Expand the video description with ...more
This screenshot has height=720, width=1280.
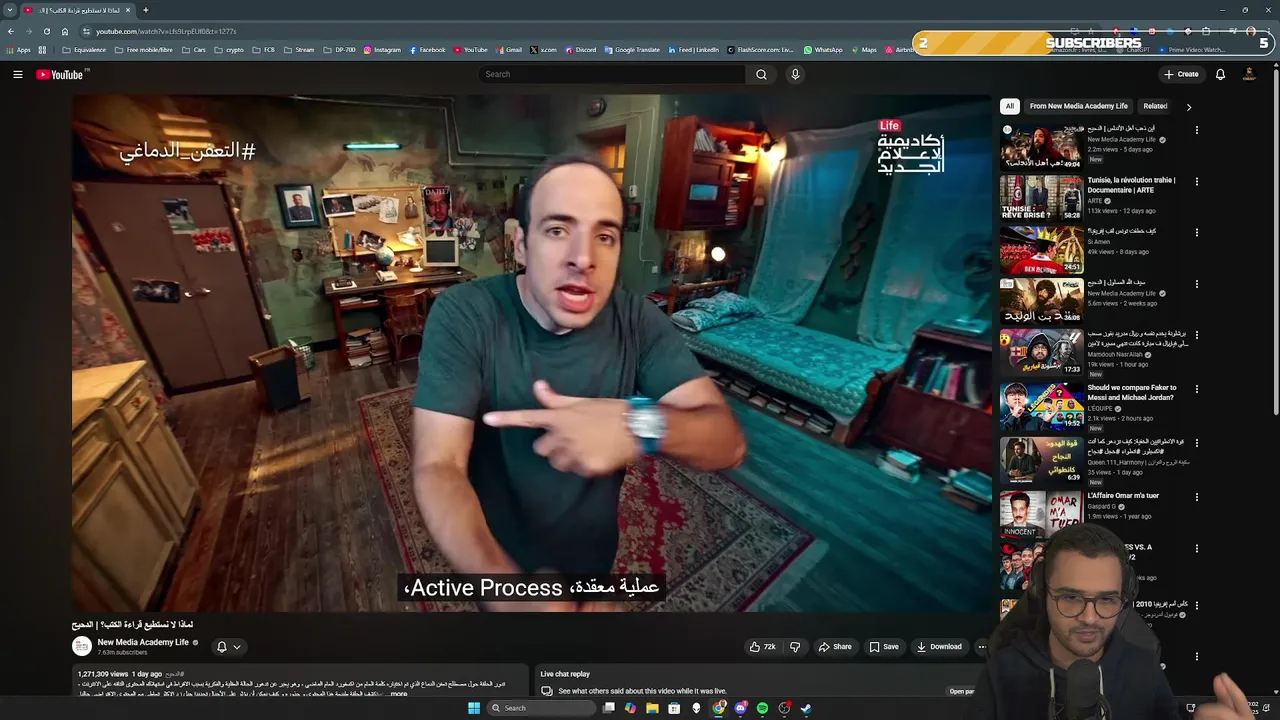397,694
